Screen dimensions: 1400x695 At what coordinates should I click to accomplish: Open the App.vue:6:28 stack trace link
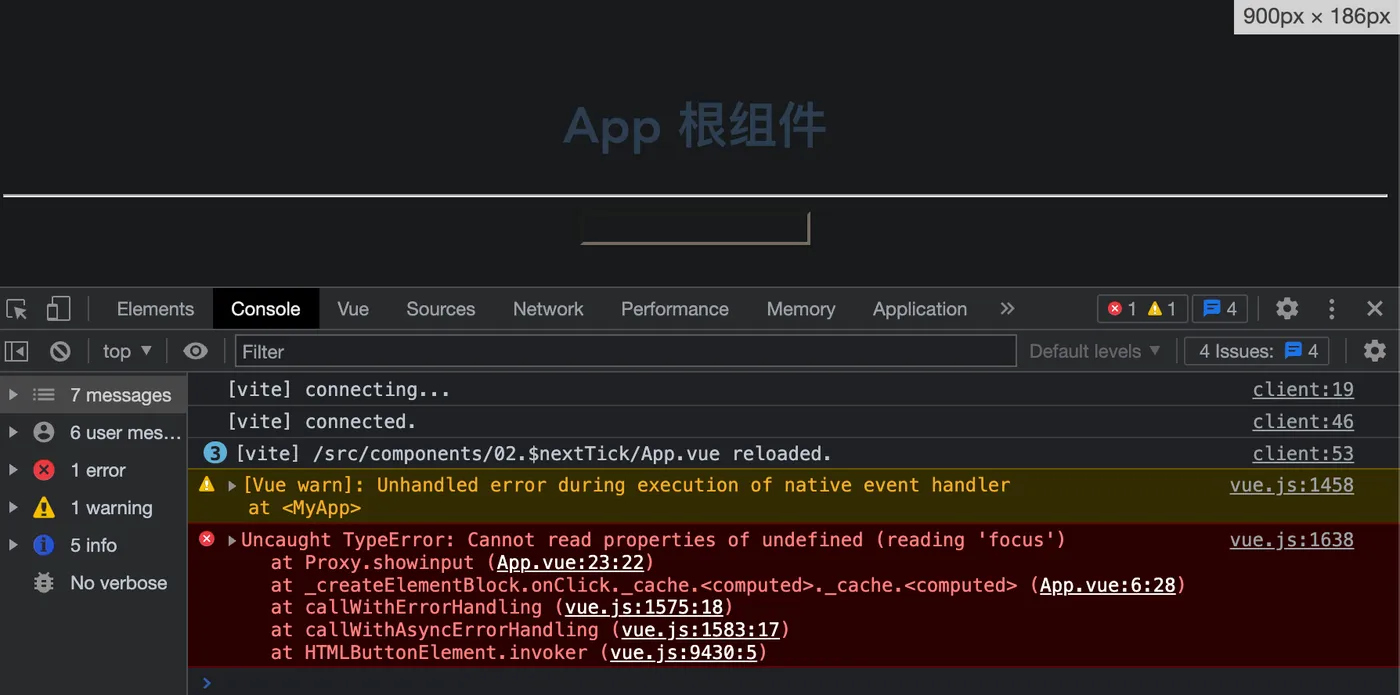[1108, 585]
